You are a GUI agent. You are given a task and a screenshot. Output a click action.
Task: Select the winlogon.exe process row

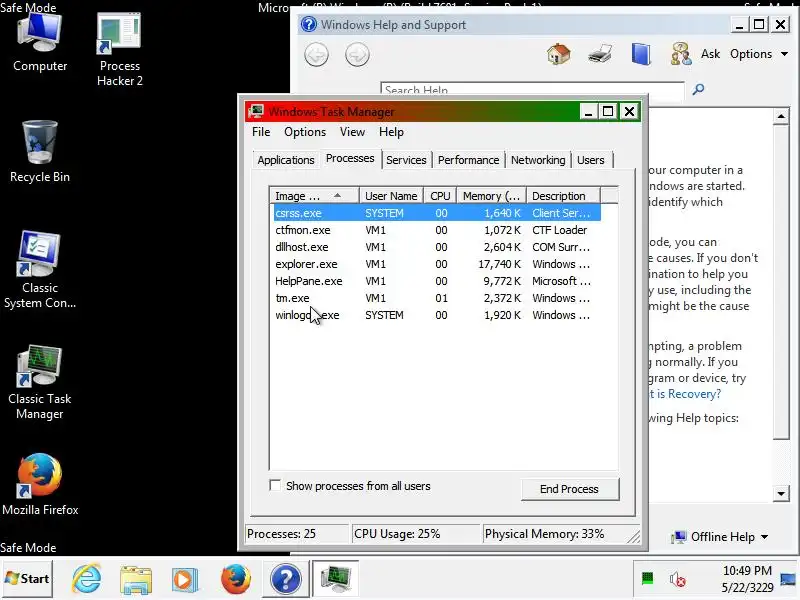437,315
